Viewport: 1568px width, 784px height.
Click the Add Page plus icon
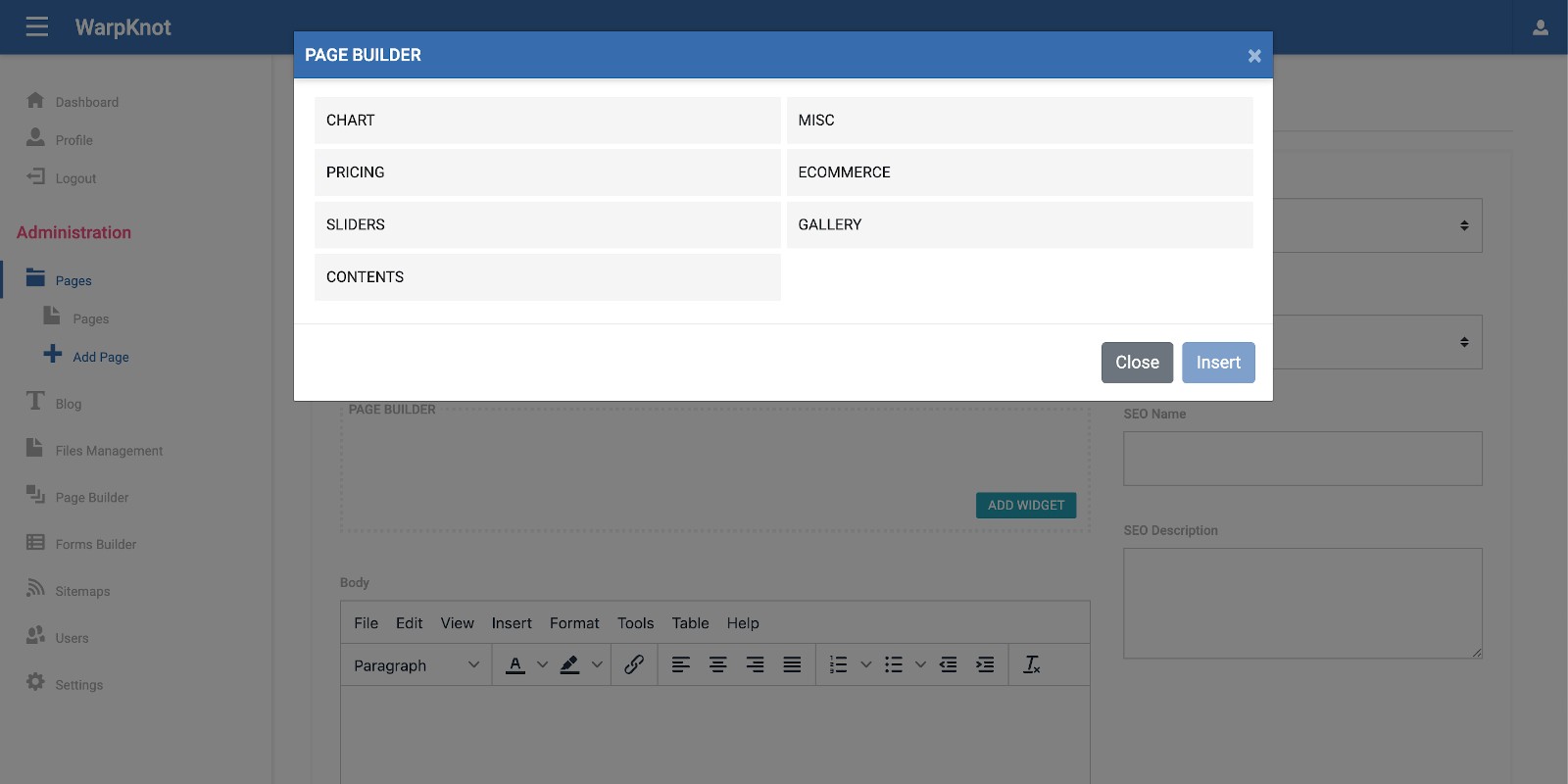tap(53, 354)
